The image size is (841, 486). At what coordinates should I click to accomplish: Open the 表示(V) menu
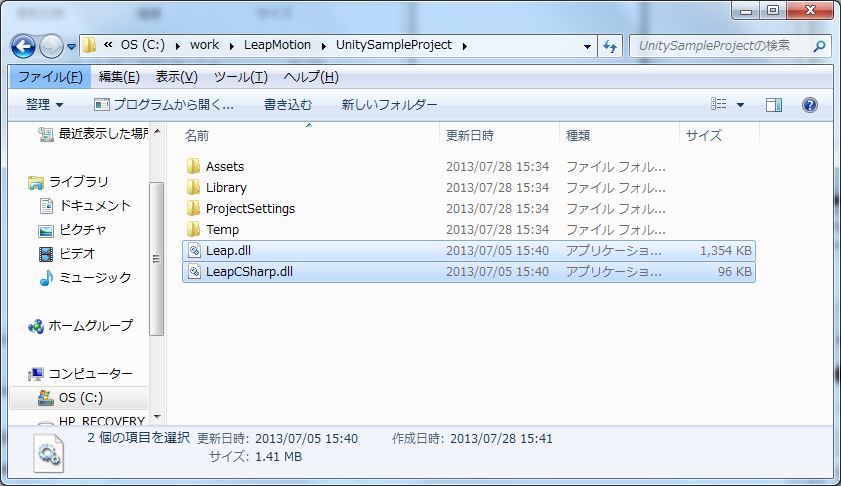(x=176, y=77)
